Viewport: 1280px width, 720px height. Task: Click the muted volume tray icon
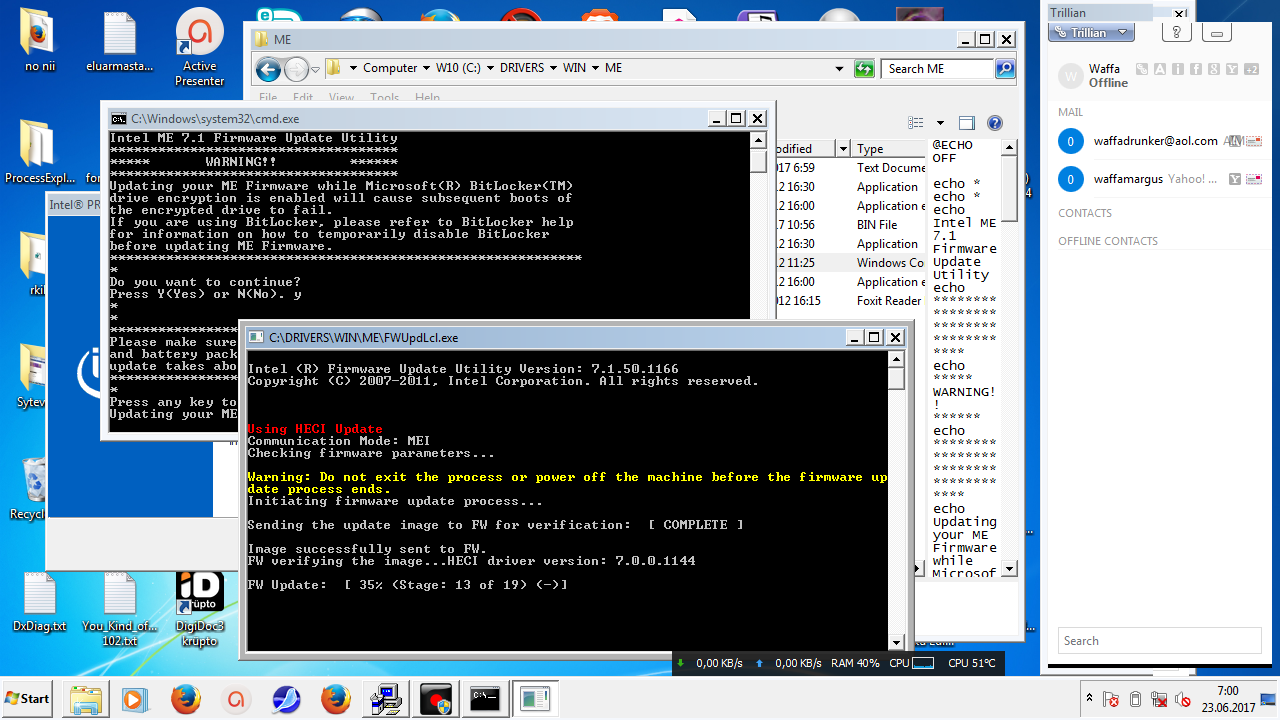click(1183, 699)
